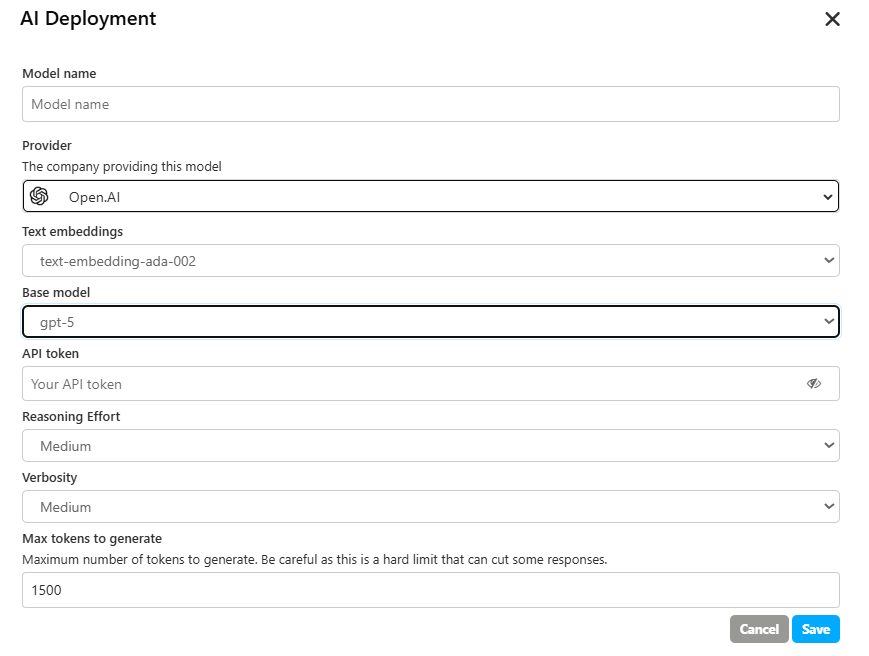Click the Model name label

pos(59,74)
